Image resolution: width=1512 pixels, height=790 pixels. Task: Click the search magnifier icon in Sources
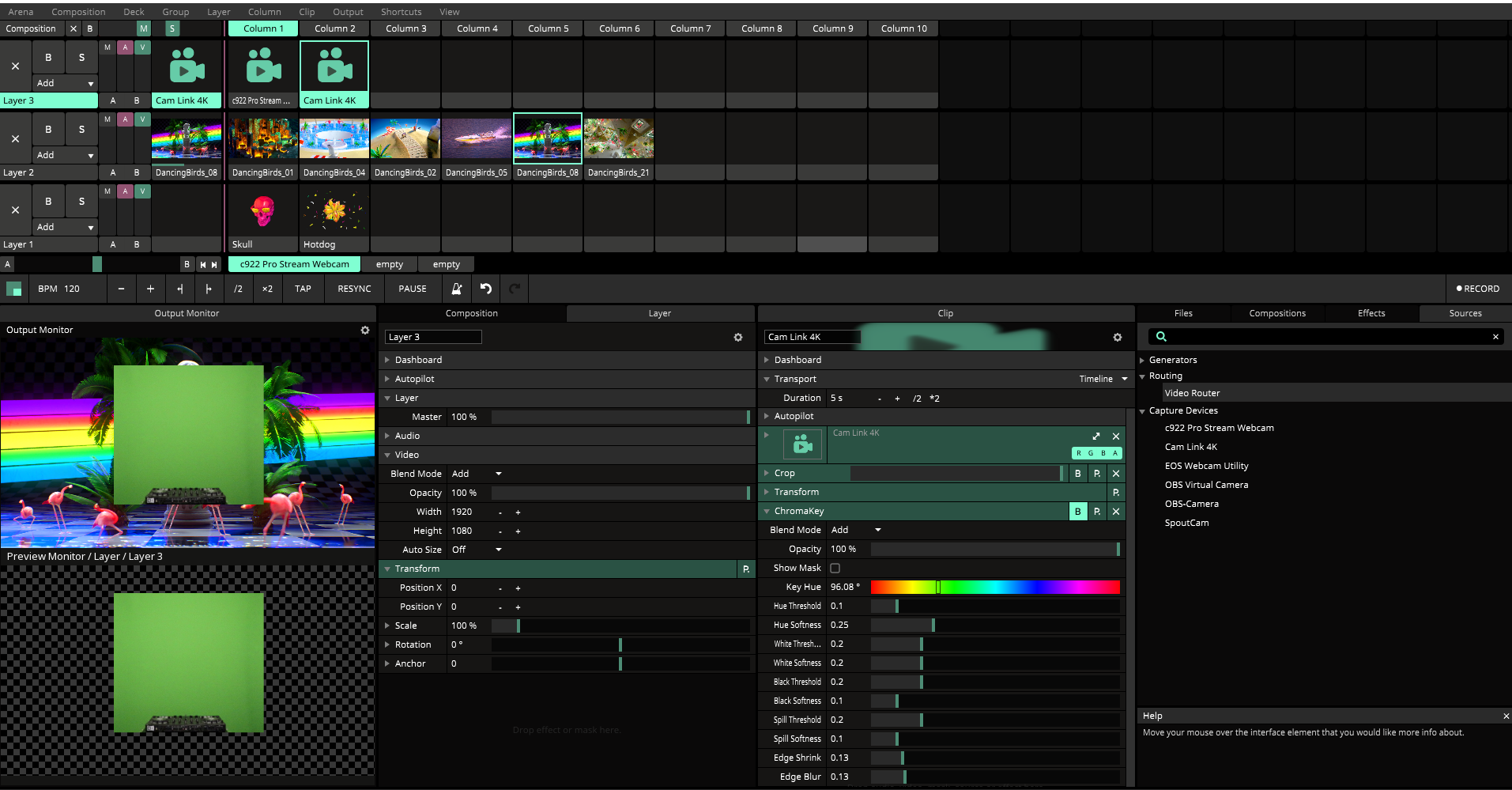(1161, 337)
